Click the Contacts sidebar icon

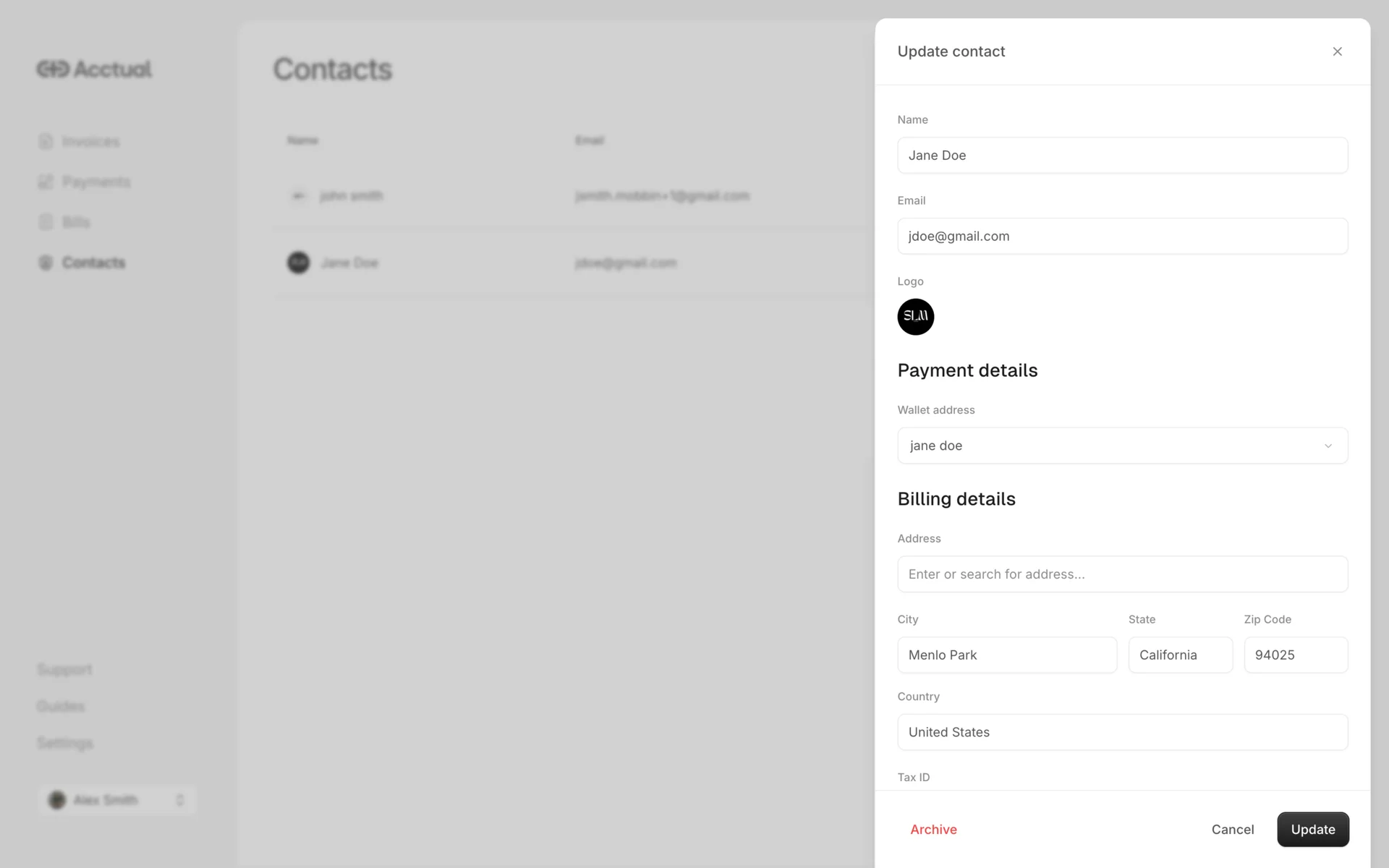[x=46, y=263]
